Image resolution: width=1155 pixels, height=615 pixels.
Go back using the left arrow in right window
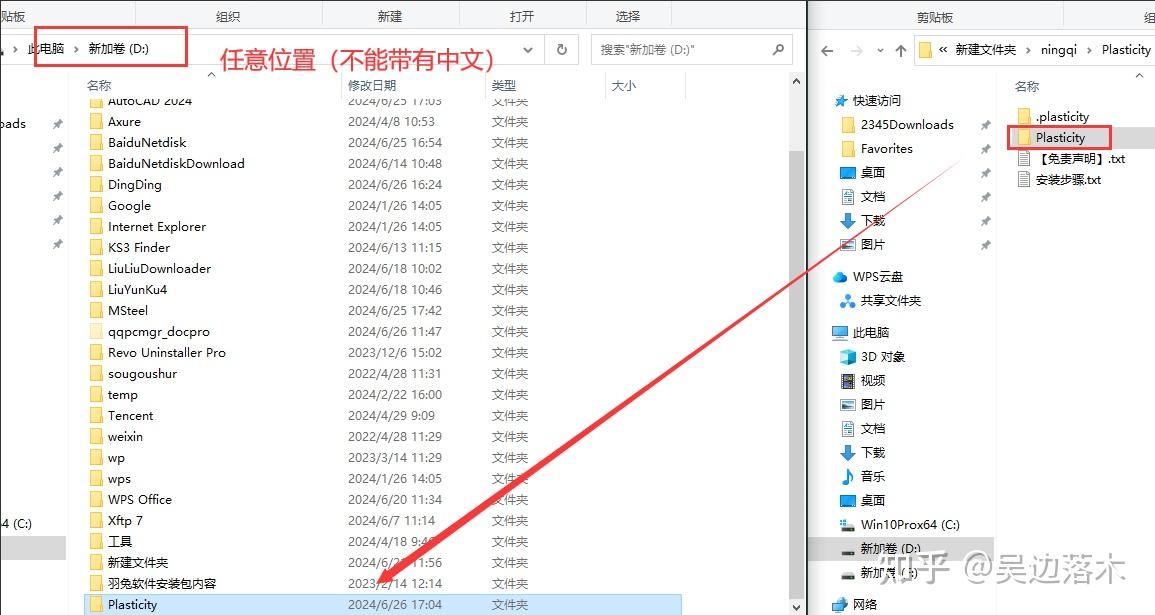[827, 51]
